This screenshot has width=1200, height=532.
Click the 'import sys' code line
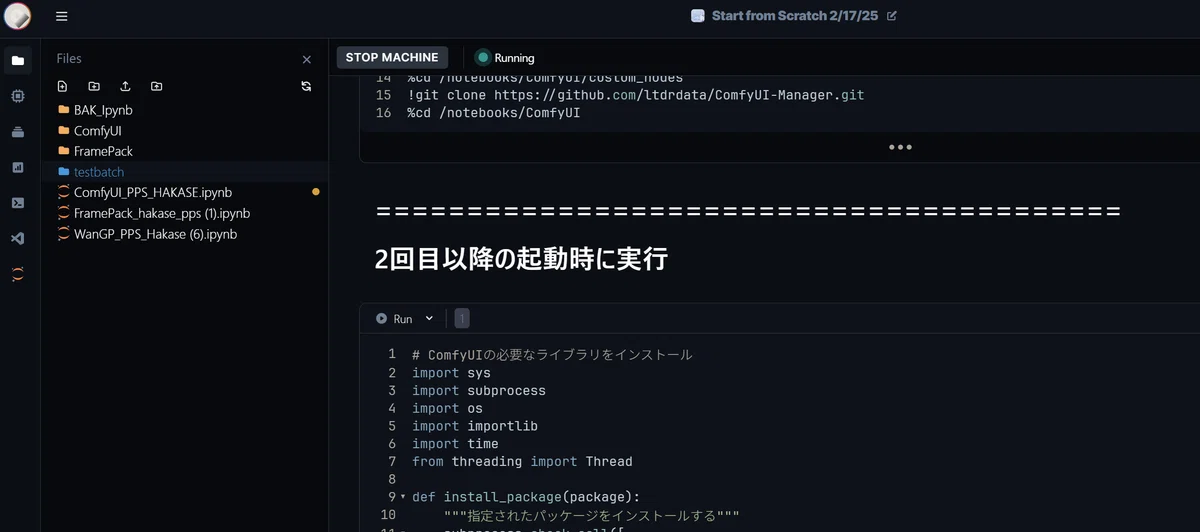click(451, 373)
